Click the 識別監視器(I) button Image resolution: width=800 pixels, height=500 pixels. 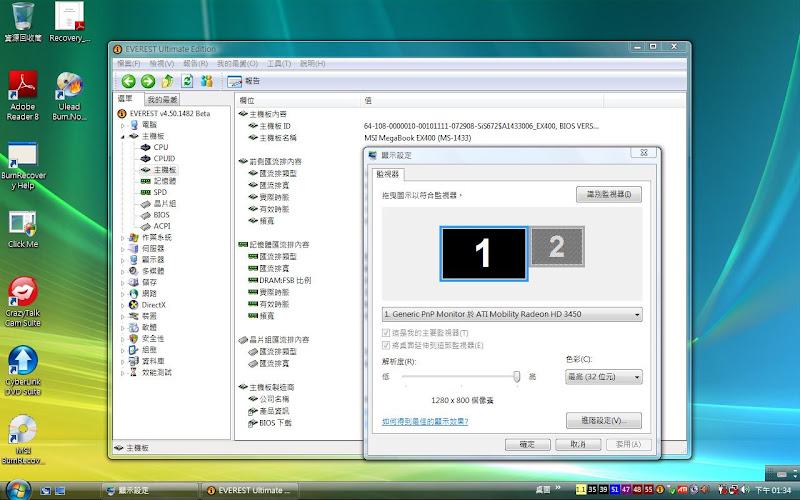tap(609, 194)
